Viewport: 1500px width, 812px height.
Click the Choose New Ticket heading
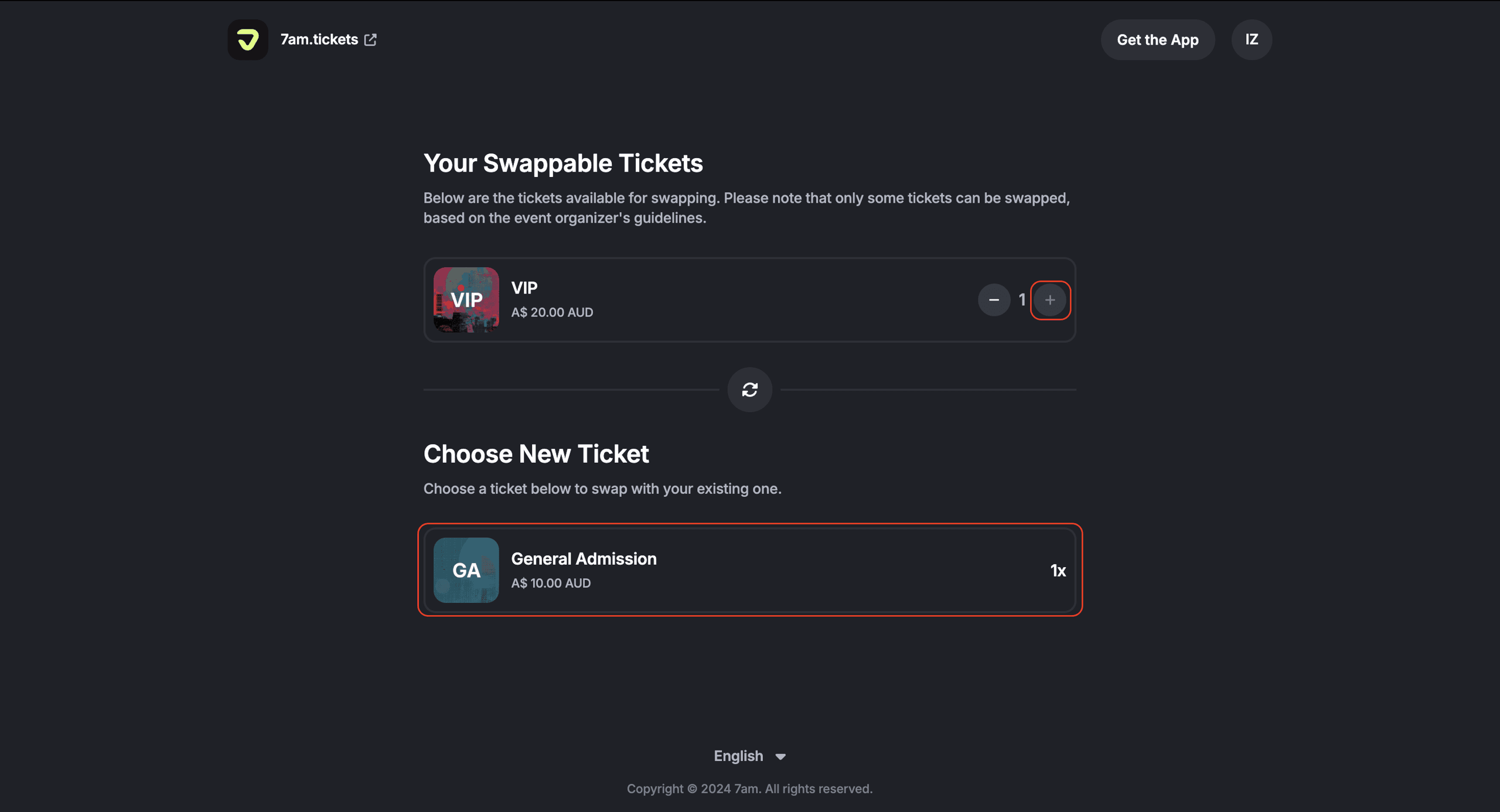[536, 454]
